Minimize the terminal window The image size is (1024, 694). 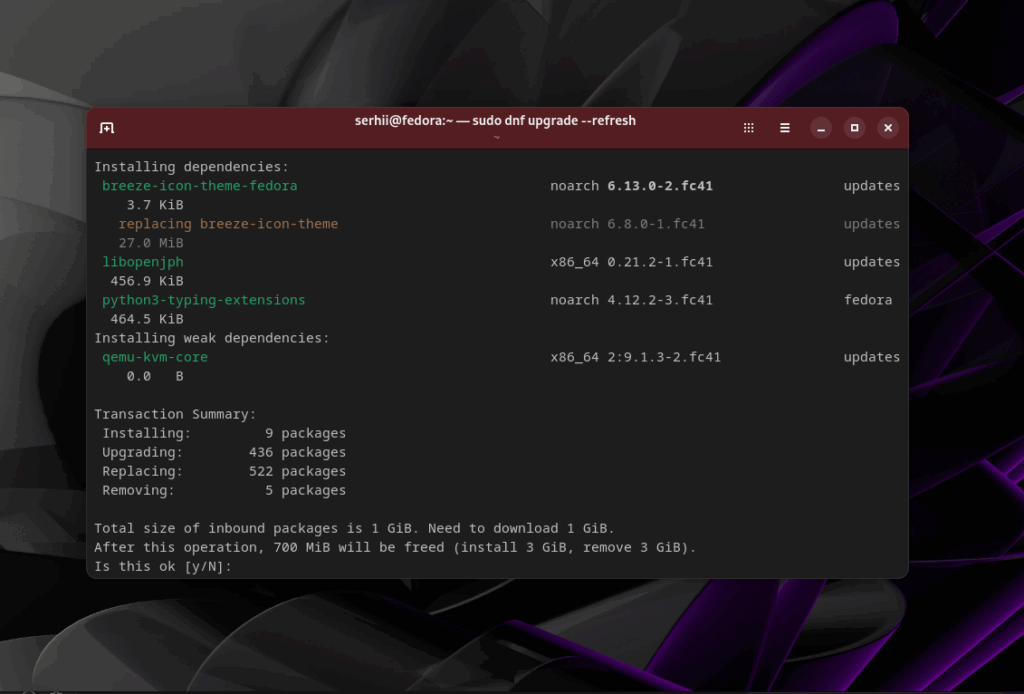(821, 128)
